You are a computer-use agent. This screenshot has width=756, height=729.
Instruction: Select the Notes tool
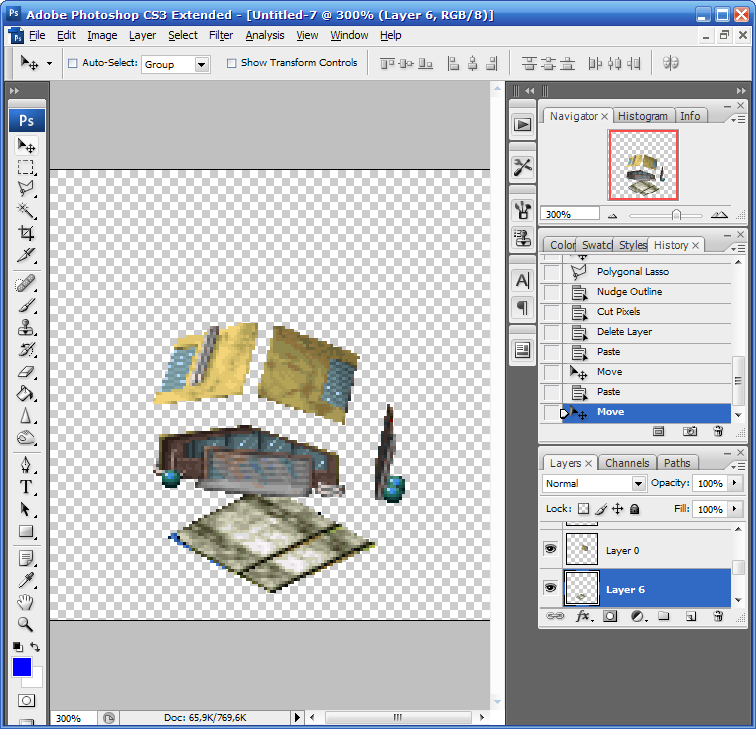pyautogui.click(x=26, y=559)
